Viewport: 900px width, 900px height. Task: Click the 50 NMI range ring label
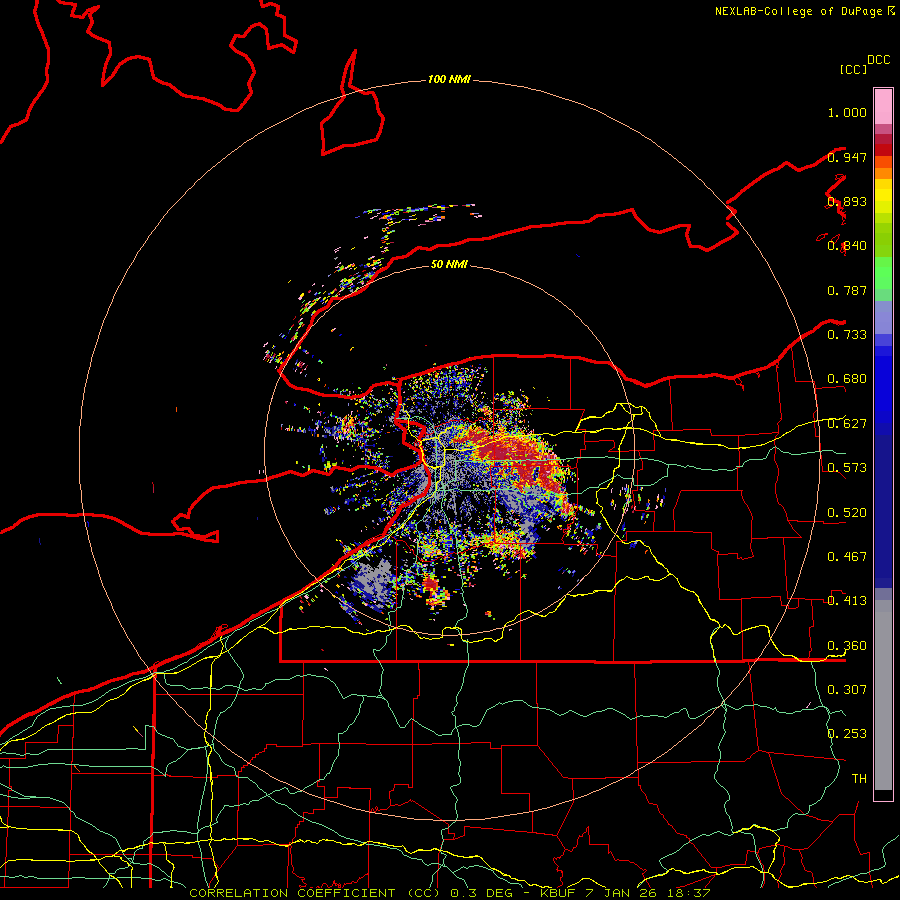coord(449,264)
